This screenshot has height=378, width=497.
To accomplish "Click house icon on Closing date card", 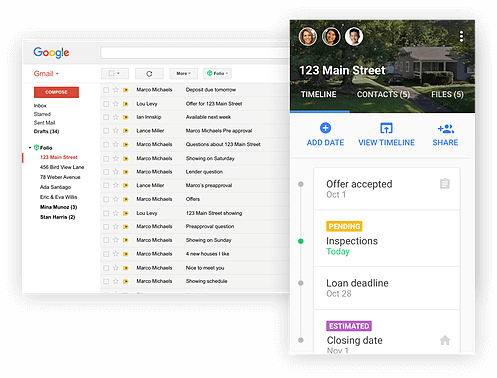I will click(x=445, y=340).
